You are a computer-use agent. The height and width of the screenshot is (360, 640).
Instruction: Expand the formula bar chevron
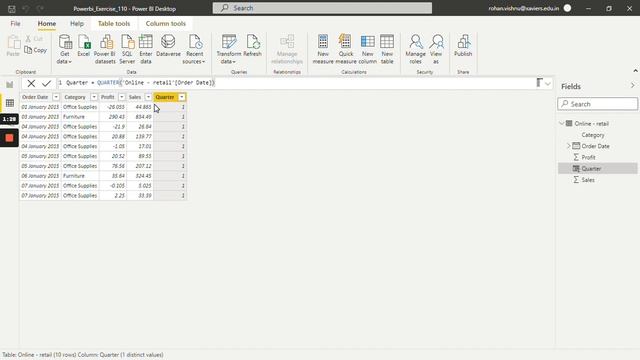tap(548, 84)
